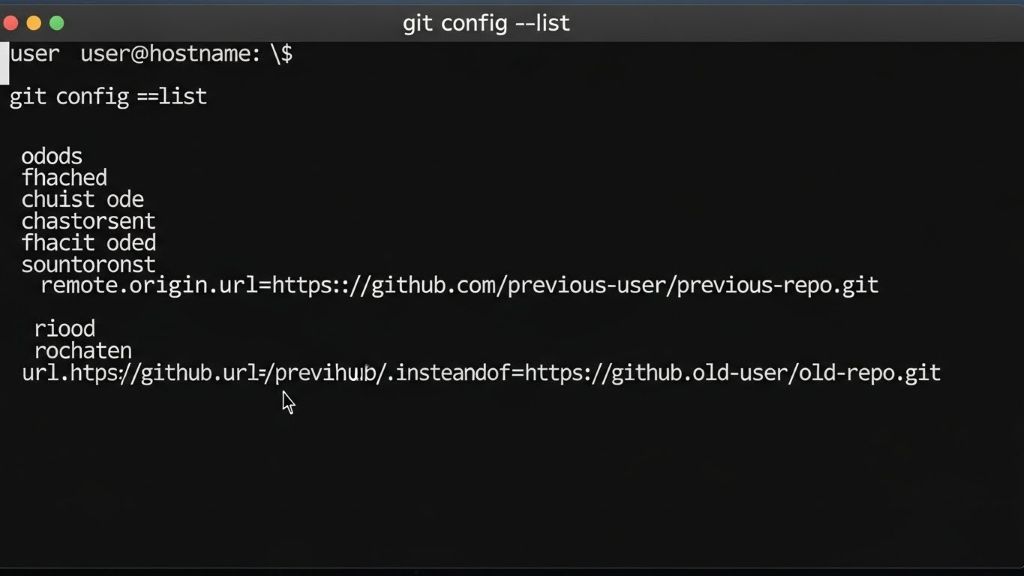
Task: Click the fhached output line
Action: tap(64, 177)
